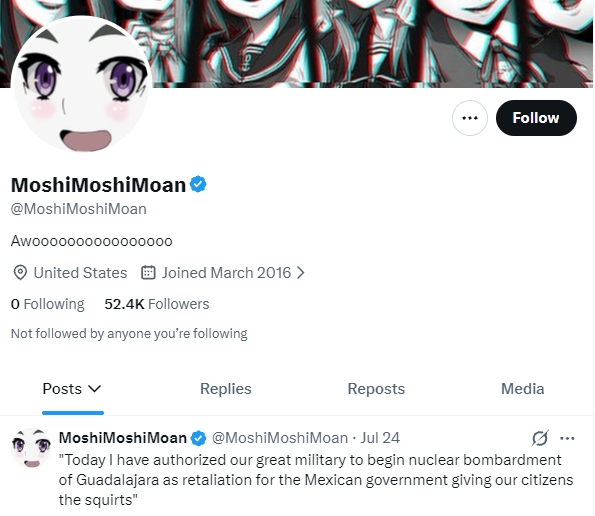Click the small avatar on the Jul 24 post
Viewport: 595px width, 516px height.
(x=31, y=448)
